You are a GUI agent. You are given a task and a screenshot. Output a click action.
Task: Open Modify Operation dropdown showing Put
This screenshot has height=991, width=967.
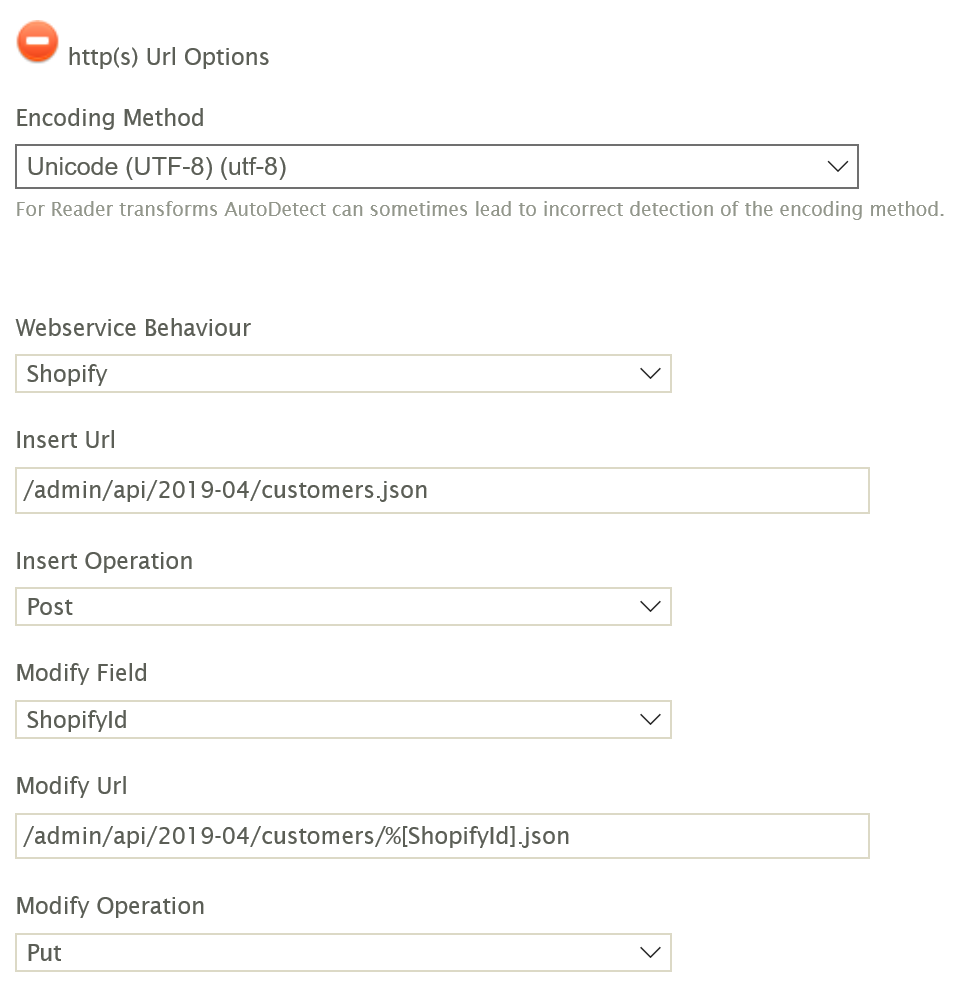(x=342, y=953)
